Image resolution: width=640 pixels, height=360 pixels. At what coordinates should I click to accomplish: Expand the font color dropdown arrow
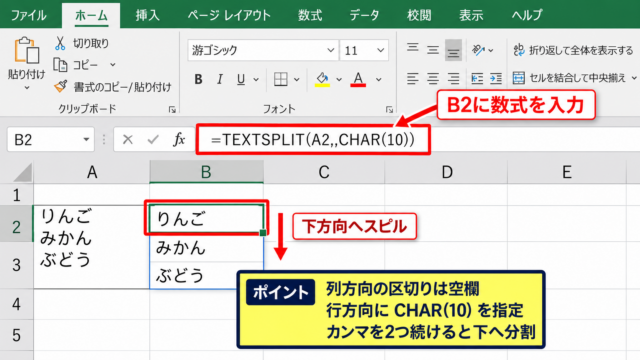coord(379,79)
